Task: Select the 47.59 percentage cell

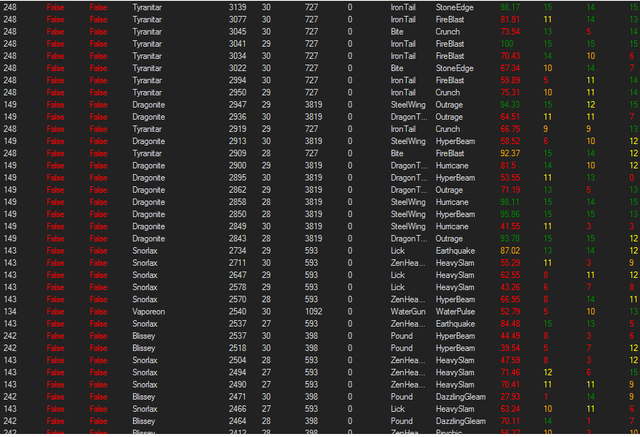Action: click(510, 360)
